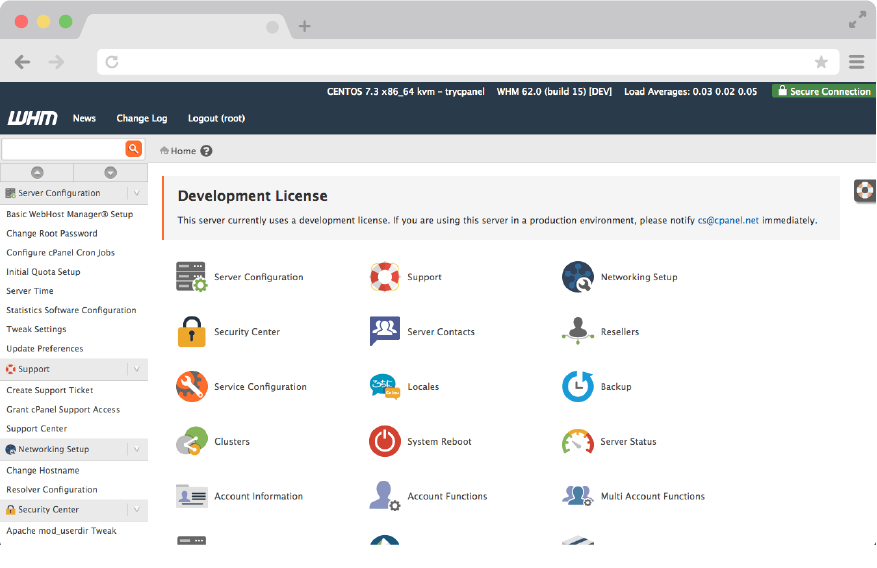Click the System Reboot power icon
Viewport: 877px width, 568px height.
385,441
